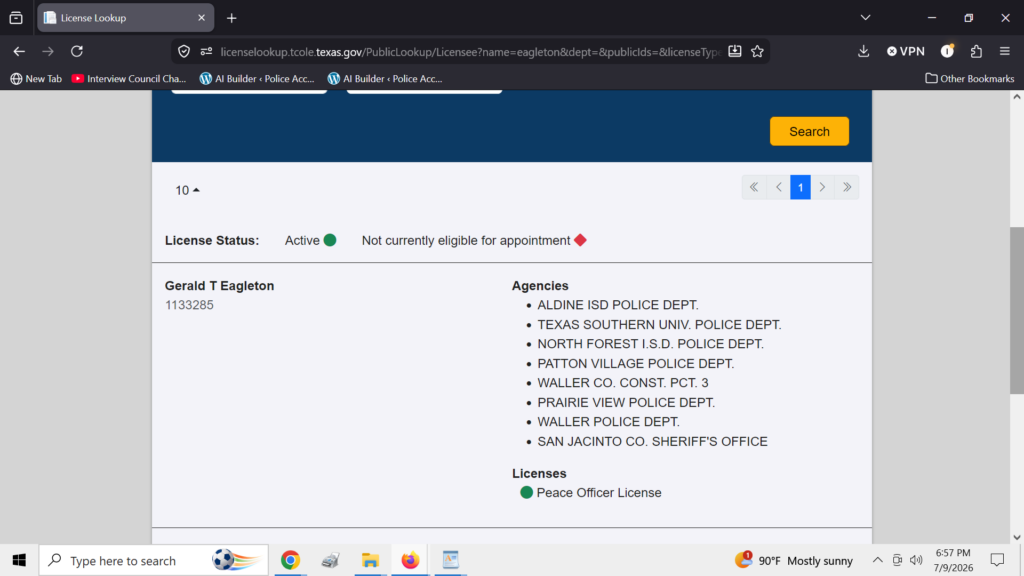Click WALLER CO. CONST. PCT. 3 entry
Viewport: 1024px width, 576px height.
point(622,383)
